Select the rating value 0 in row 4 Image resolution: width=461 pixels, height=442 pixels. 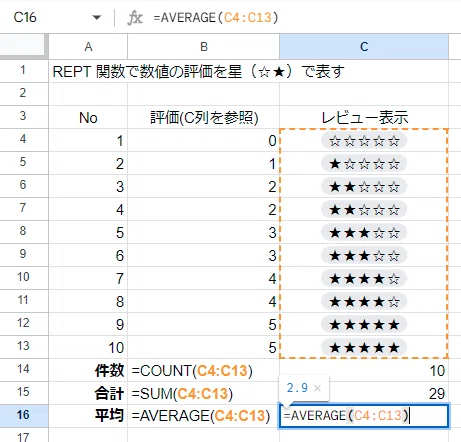[204, 141]
